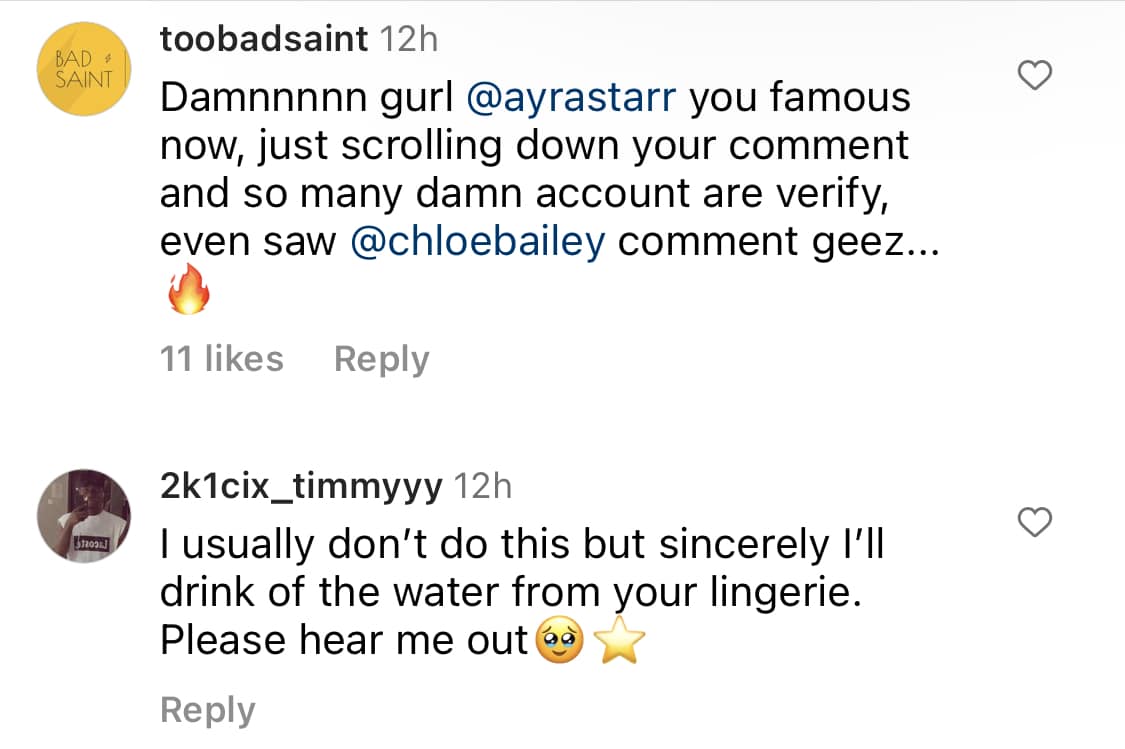This screenshot has height=749, width=1125.
Task: Click the "Please hear me out" text
Action: click(343, 641)
